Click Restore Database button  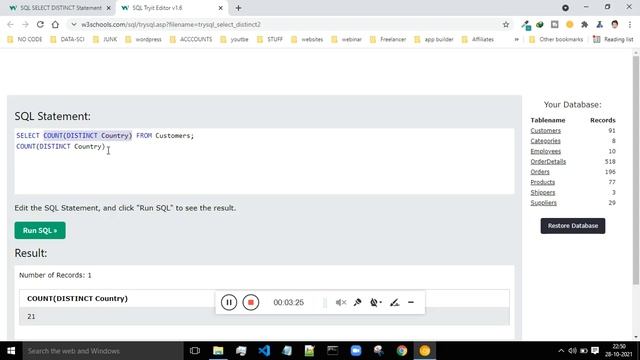[x=573, y=226]
